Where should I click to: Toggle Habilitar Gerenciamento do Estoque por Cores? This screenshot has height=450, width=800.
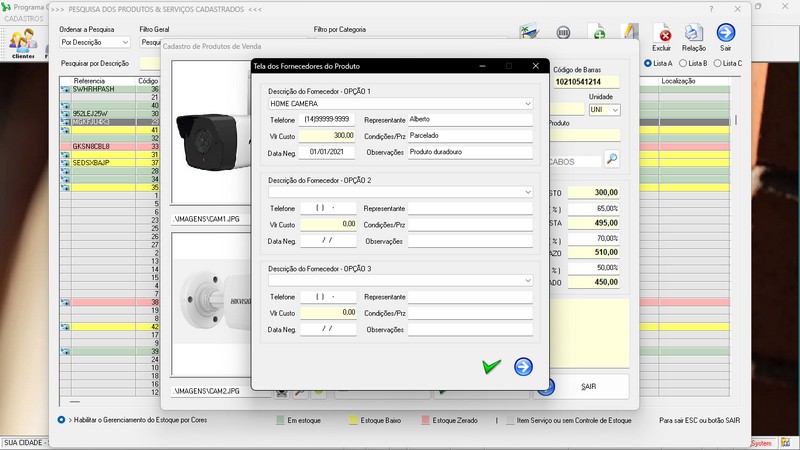click(62, 420)
